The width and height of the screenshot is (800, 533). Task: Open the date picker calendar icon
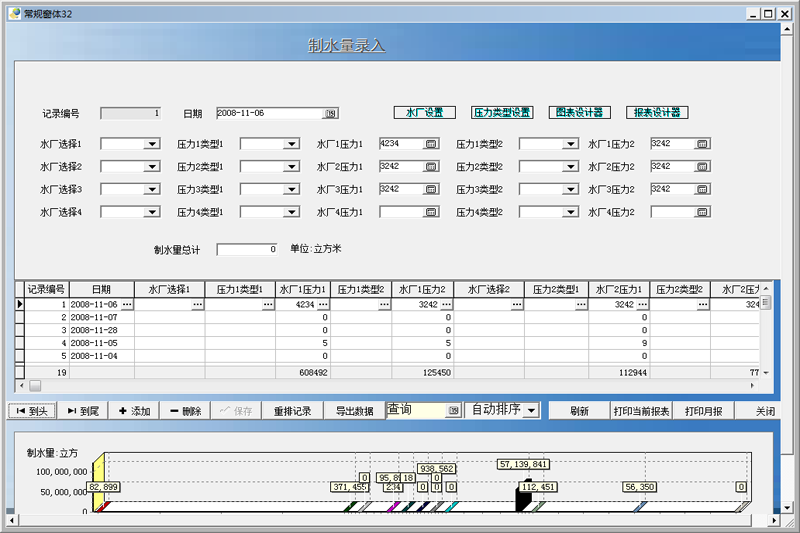(331, 113)
